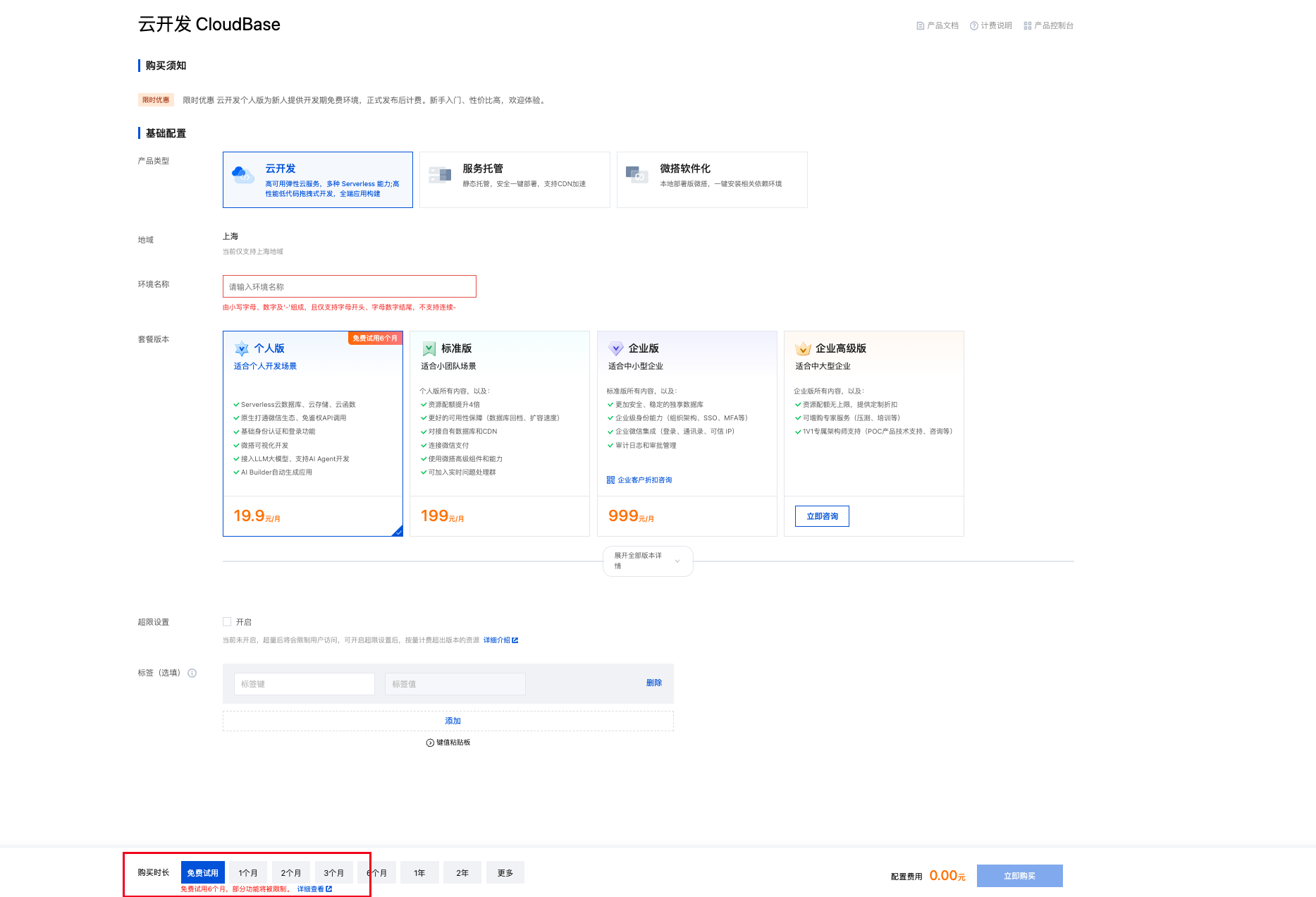Click the 免费试用6个月 badge on 个人版
The image size is (1316, 897).
[x=375, y=338]
